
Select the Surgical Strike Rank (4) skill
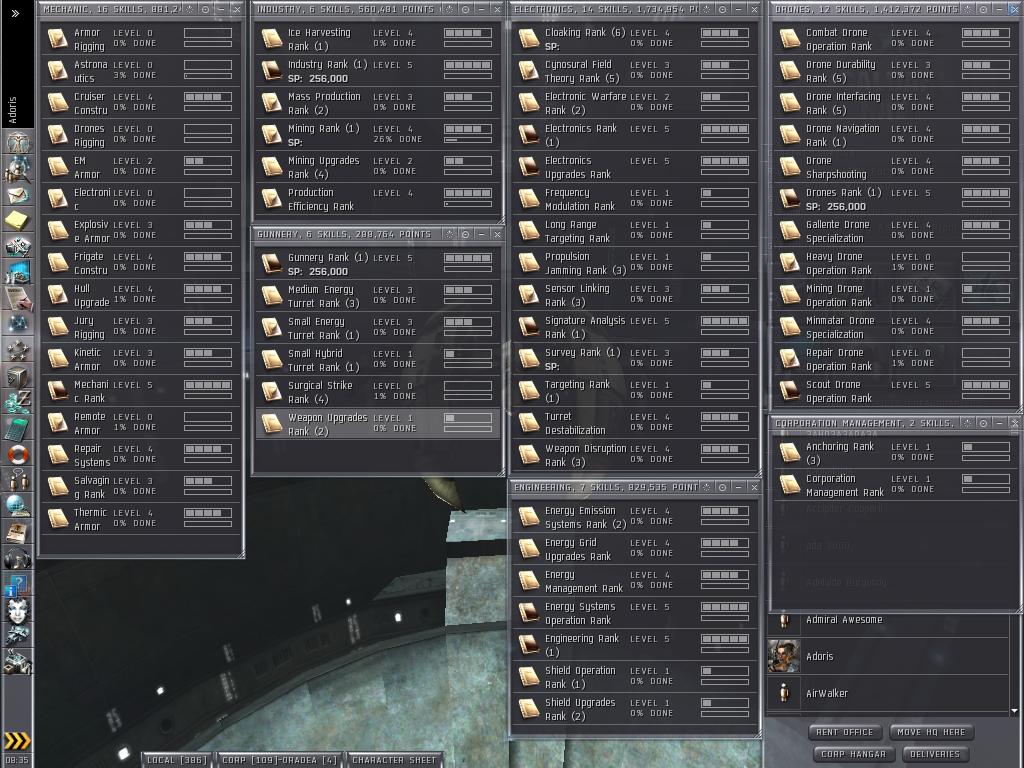(377, 392)
